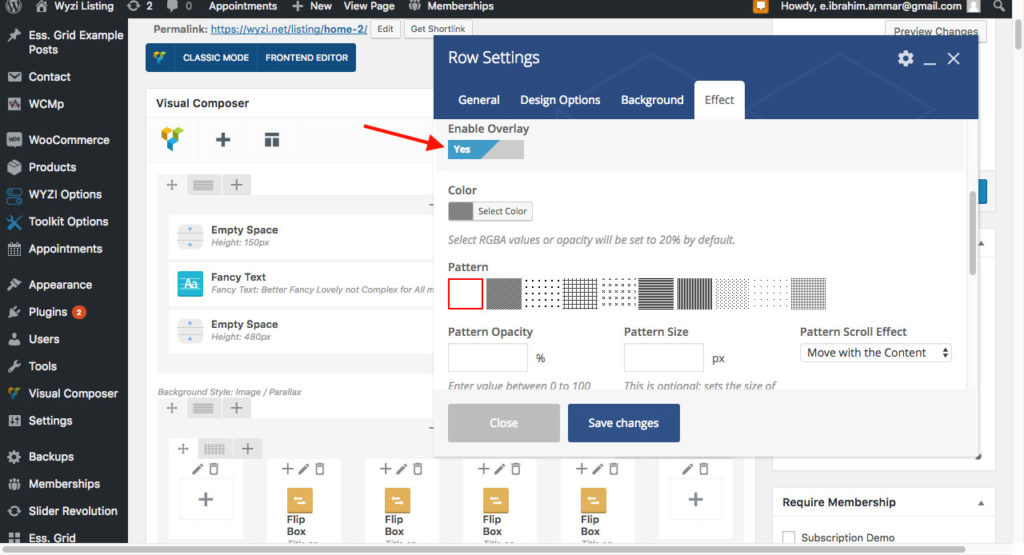Open search magnifier in admin bar
Image resolution: width=1024 pixels, height=555 pixels.
coord(999,7)
